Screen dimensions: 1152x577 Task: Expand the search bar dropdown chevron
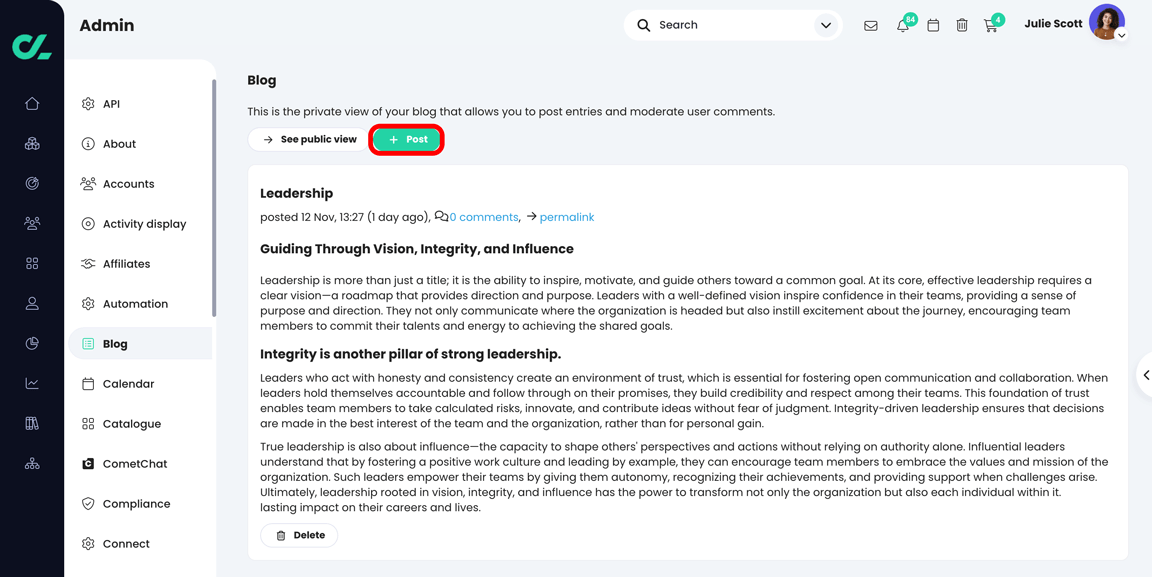pos(825,24)
